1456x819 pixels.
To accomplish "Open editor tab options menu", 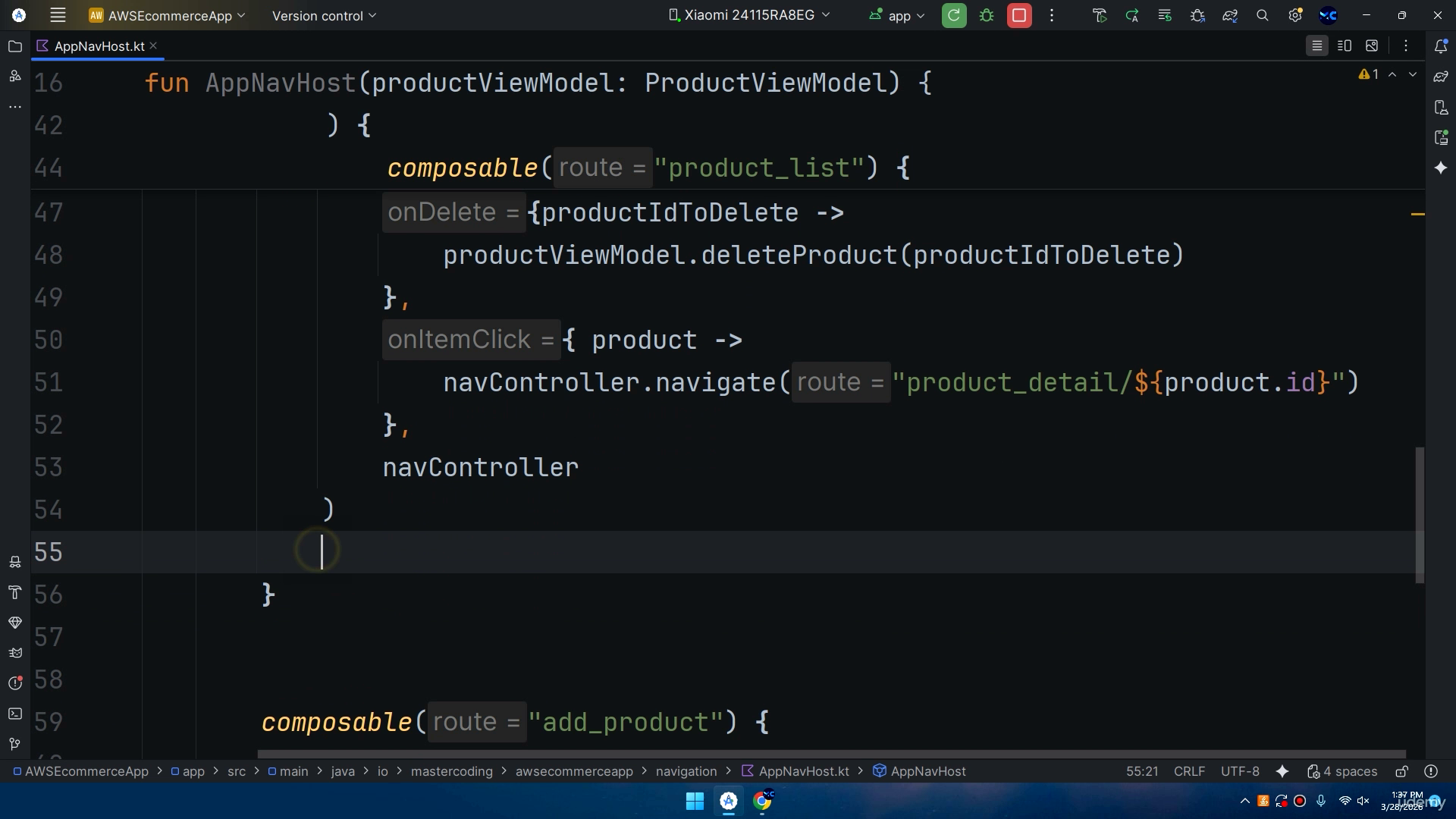I will coord(1406,46).
